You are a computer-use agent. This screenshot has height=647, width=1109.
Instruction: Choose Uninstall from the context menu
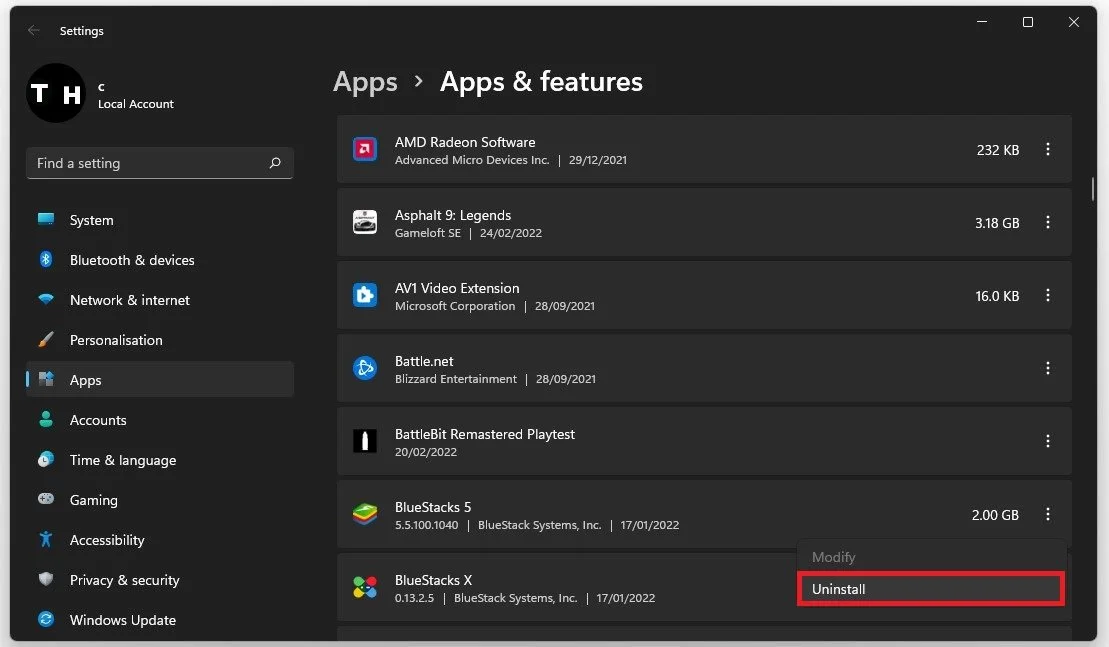tap(931, 589)
